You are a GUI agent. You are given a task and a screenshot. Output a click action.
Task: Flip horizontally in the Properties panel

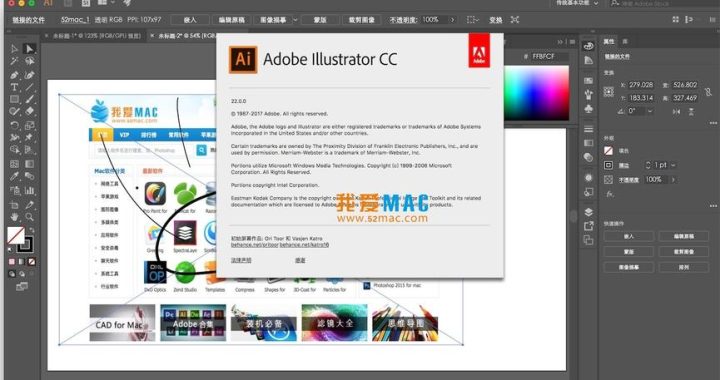coord(676,112)
